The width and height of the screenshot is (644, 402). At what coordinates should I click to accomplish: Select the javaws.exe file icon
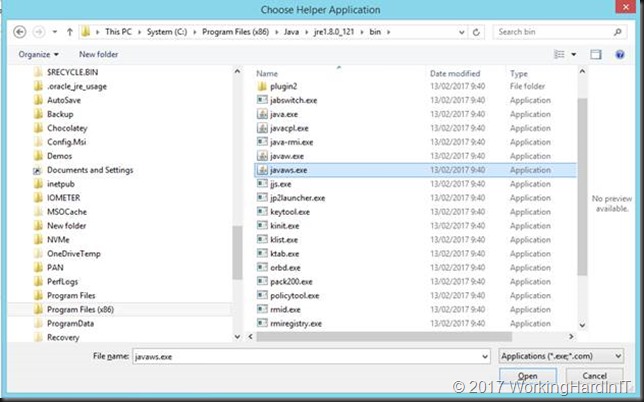(262, 170)
